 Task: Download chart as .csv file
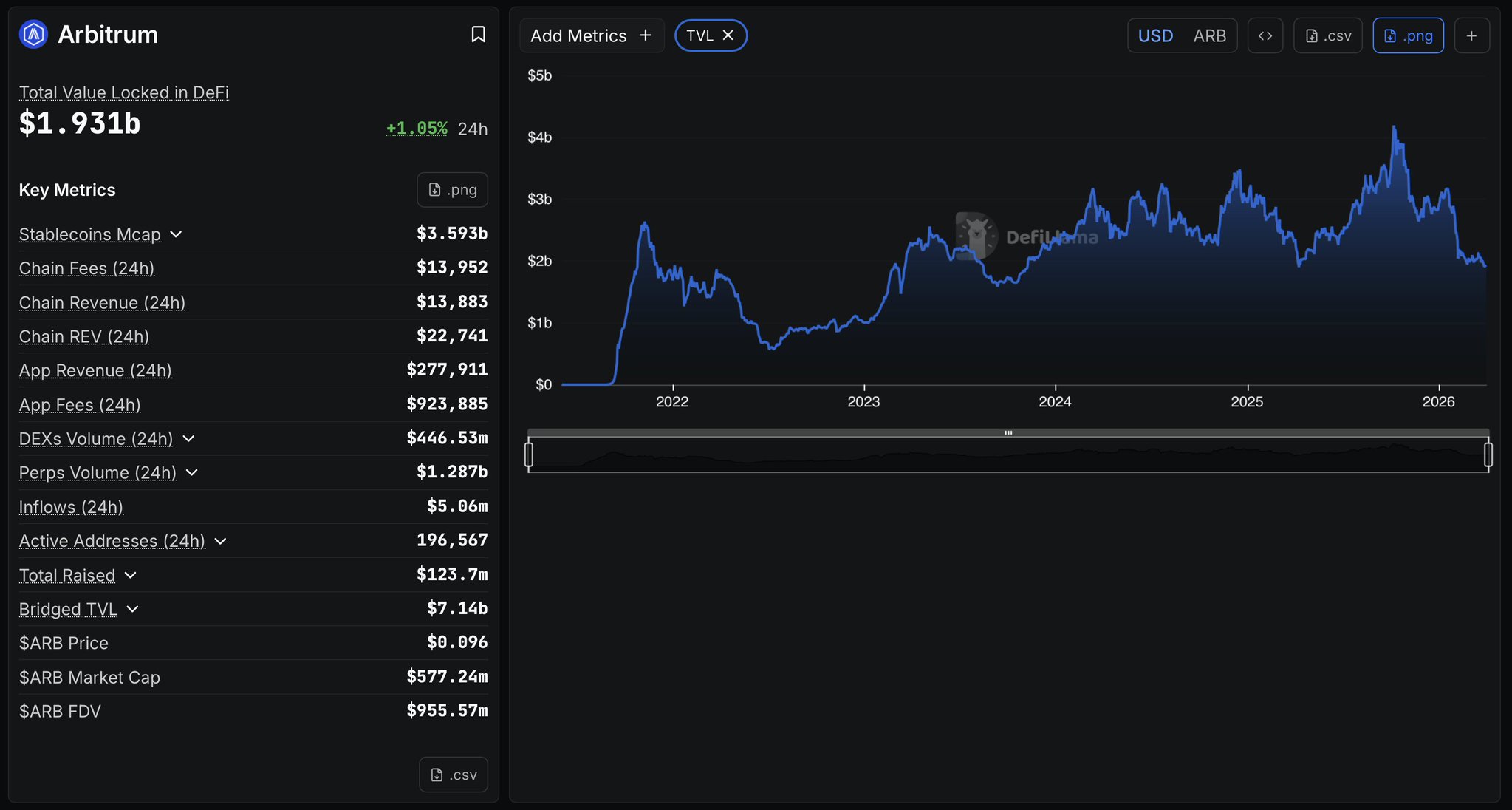[1327, 35]
